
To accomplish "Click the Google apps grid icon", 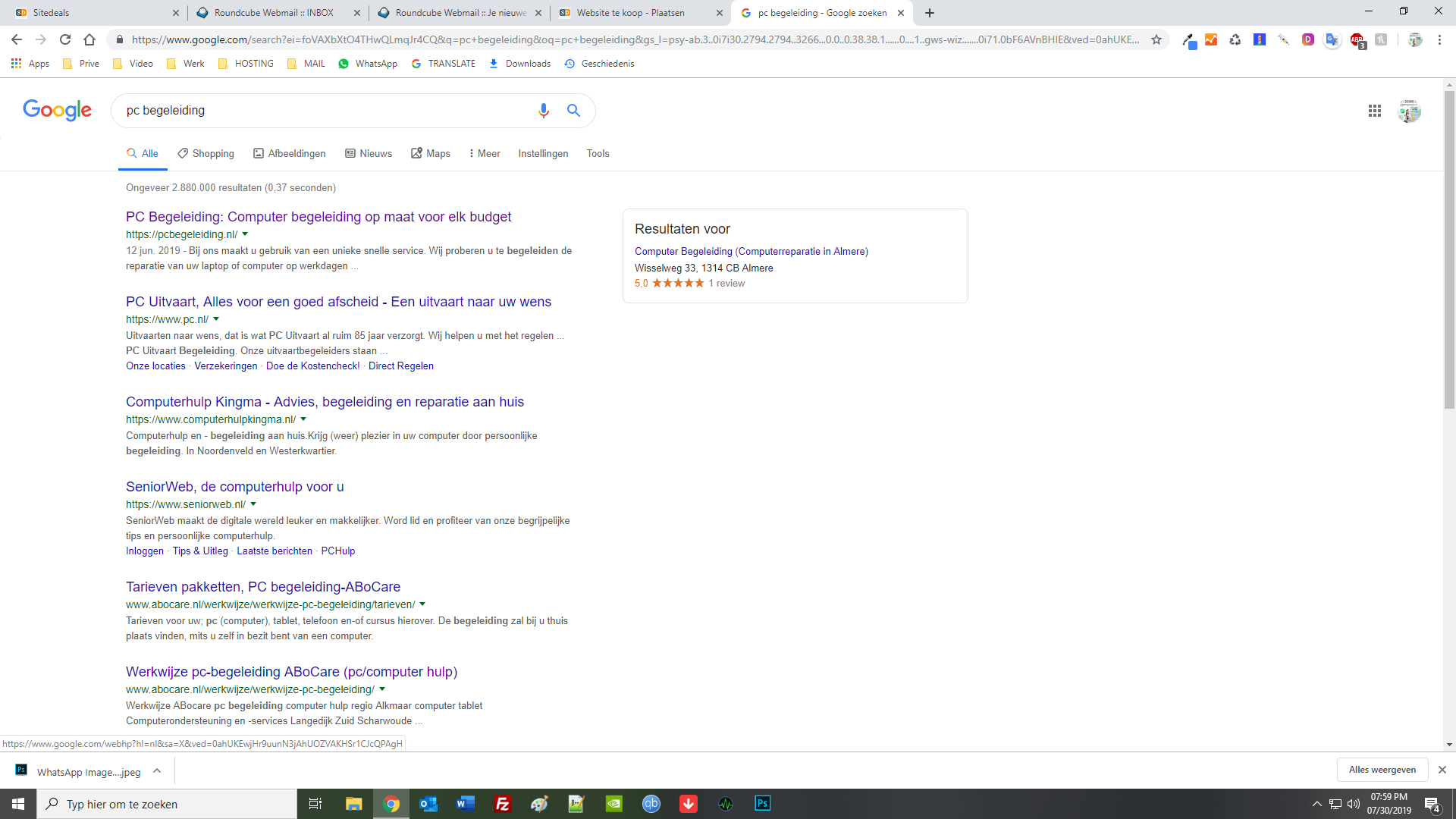I will (1375, 111).
